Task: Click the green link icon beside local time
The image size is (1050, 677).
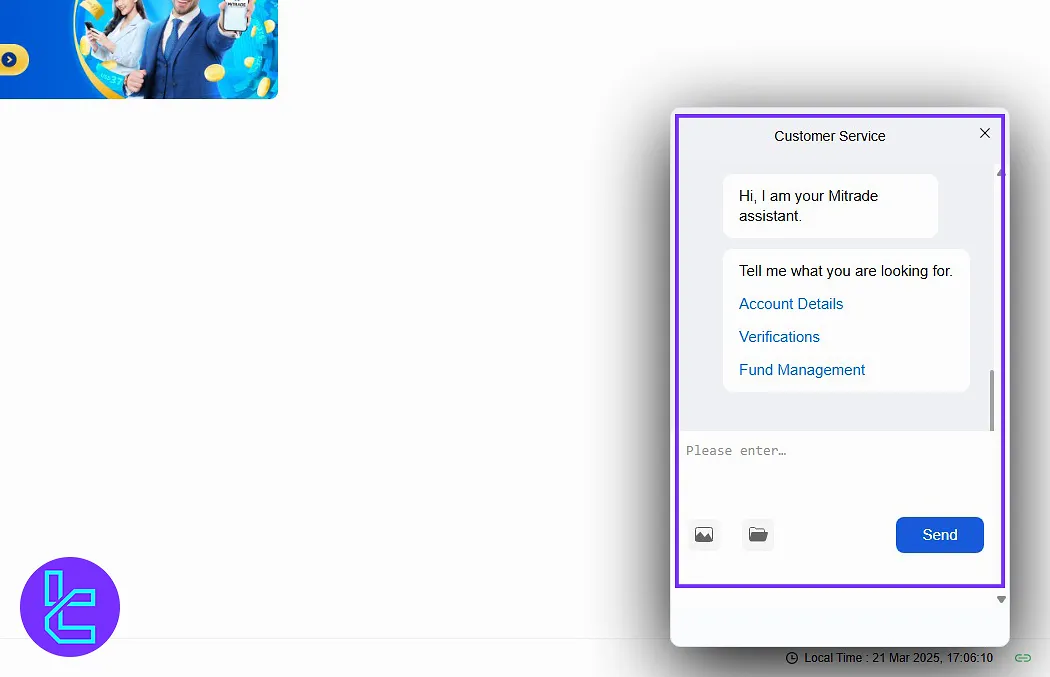Action: click(x=1022, y=658)
